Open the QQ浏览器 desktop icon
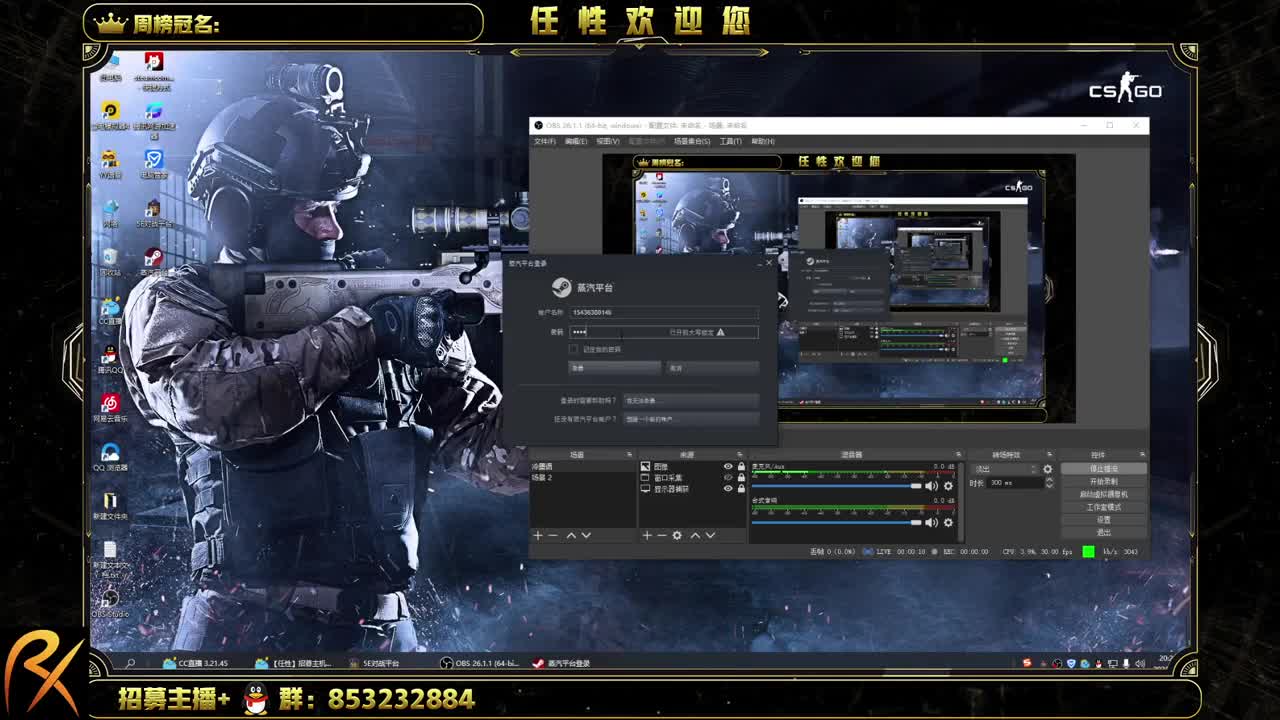The image size is (1280, 720). 110,457
